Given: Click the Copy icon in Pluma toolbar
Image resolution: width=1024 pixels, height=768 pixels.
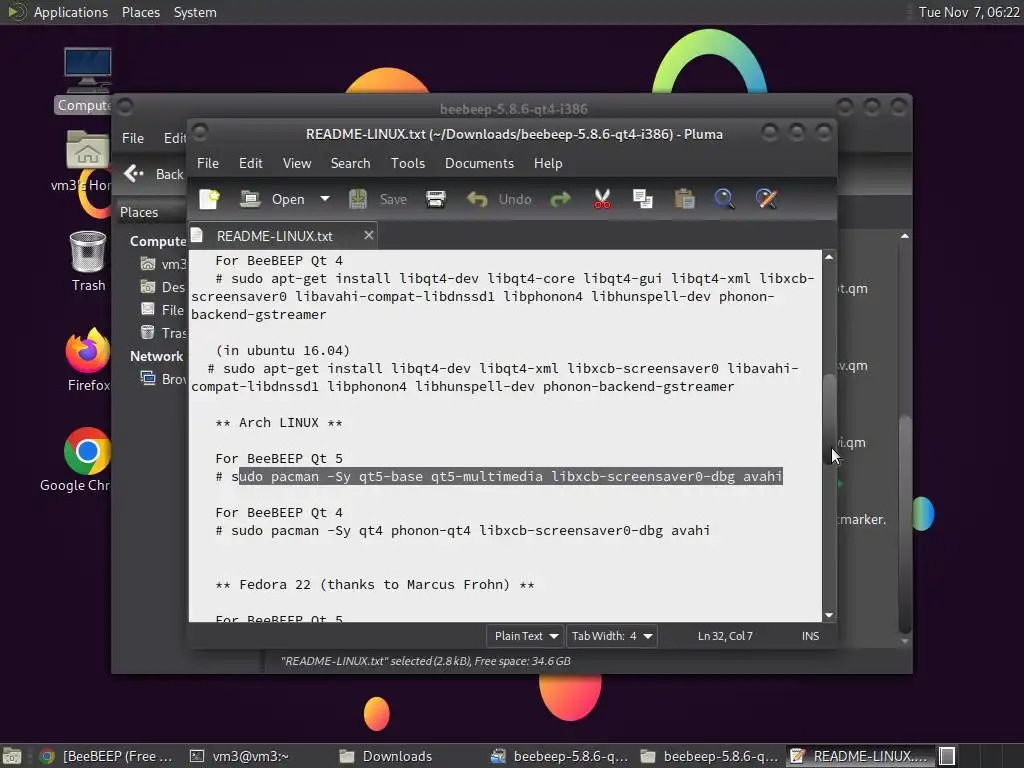Looking at the screenshot, I should (x=643, y=199).
